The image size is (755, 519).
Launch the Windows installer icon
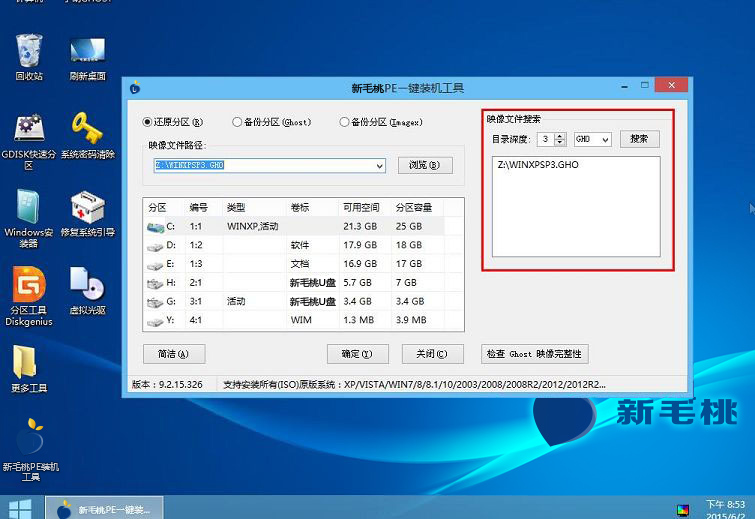click(29, 219)
